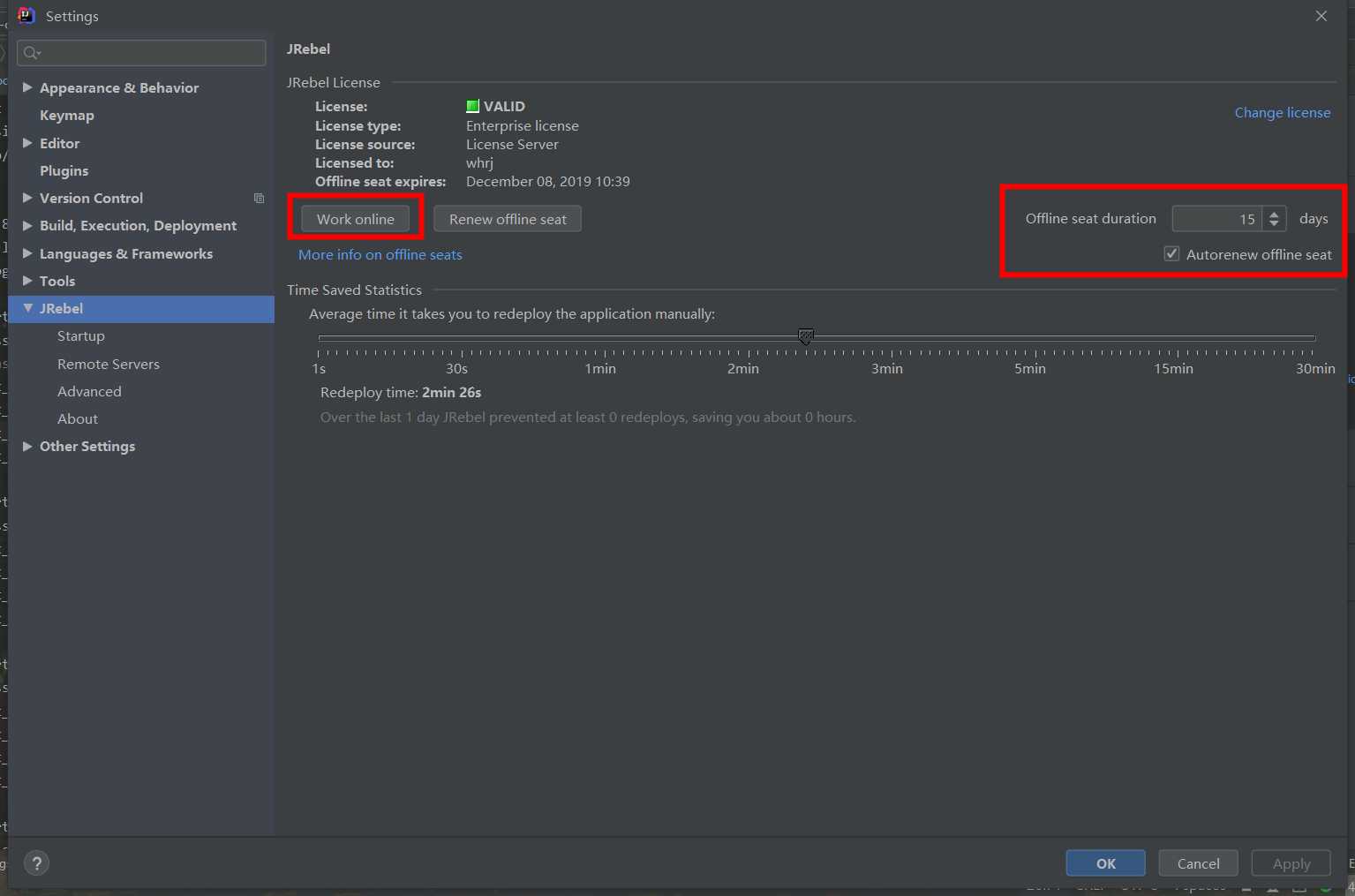This screenshot has height=896, width=1355.
Task: Click the Work online button
Action: [x=356, y=219]
